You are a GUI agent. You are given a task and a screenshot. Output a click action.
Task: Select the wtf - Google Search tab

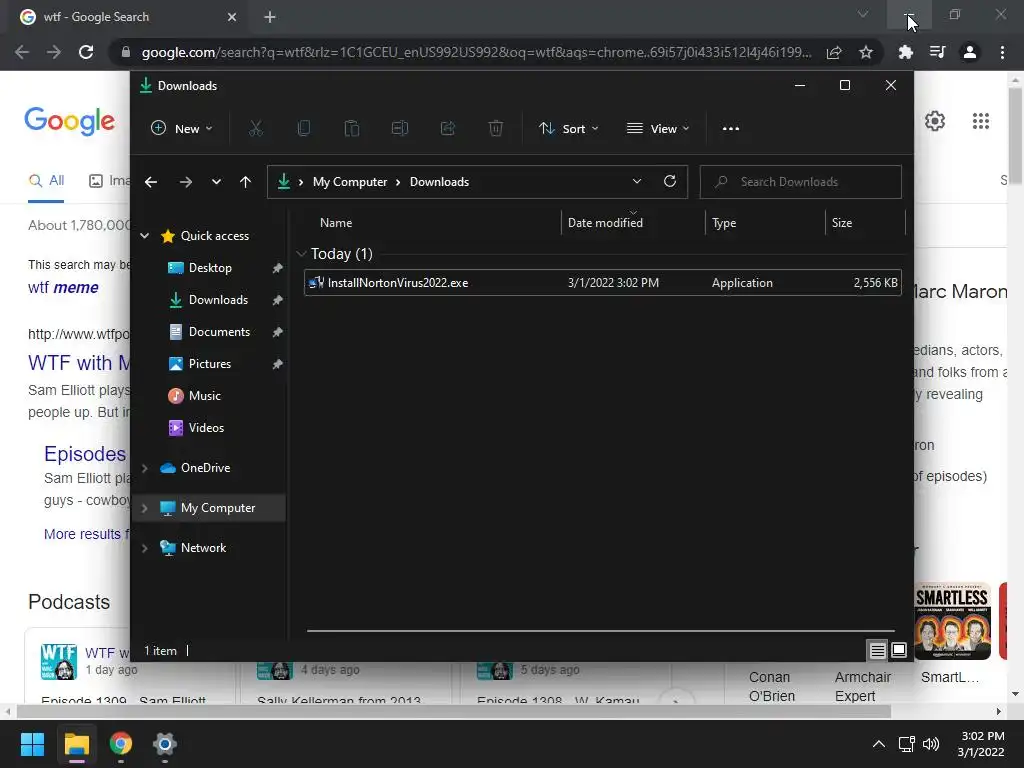[127, 17]
